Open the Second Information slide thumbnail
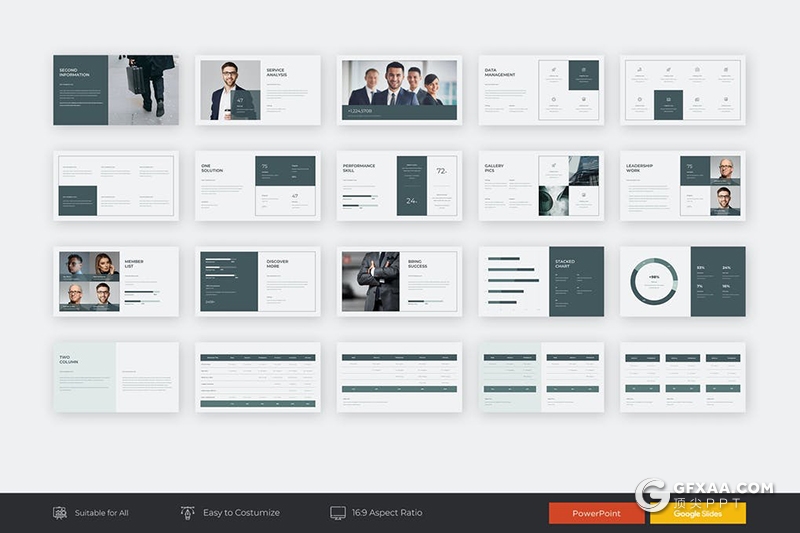Viewport: 800px width, 533px height. tap(116, 90)
